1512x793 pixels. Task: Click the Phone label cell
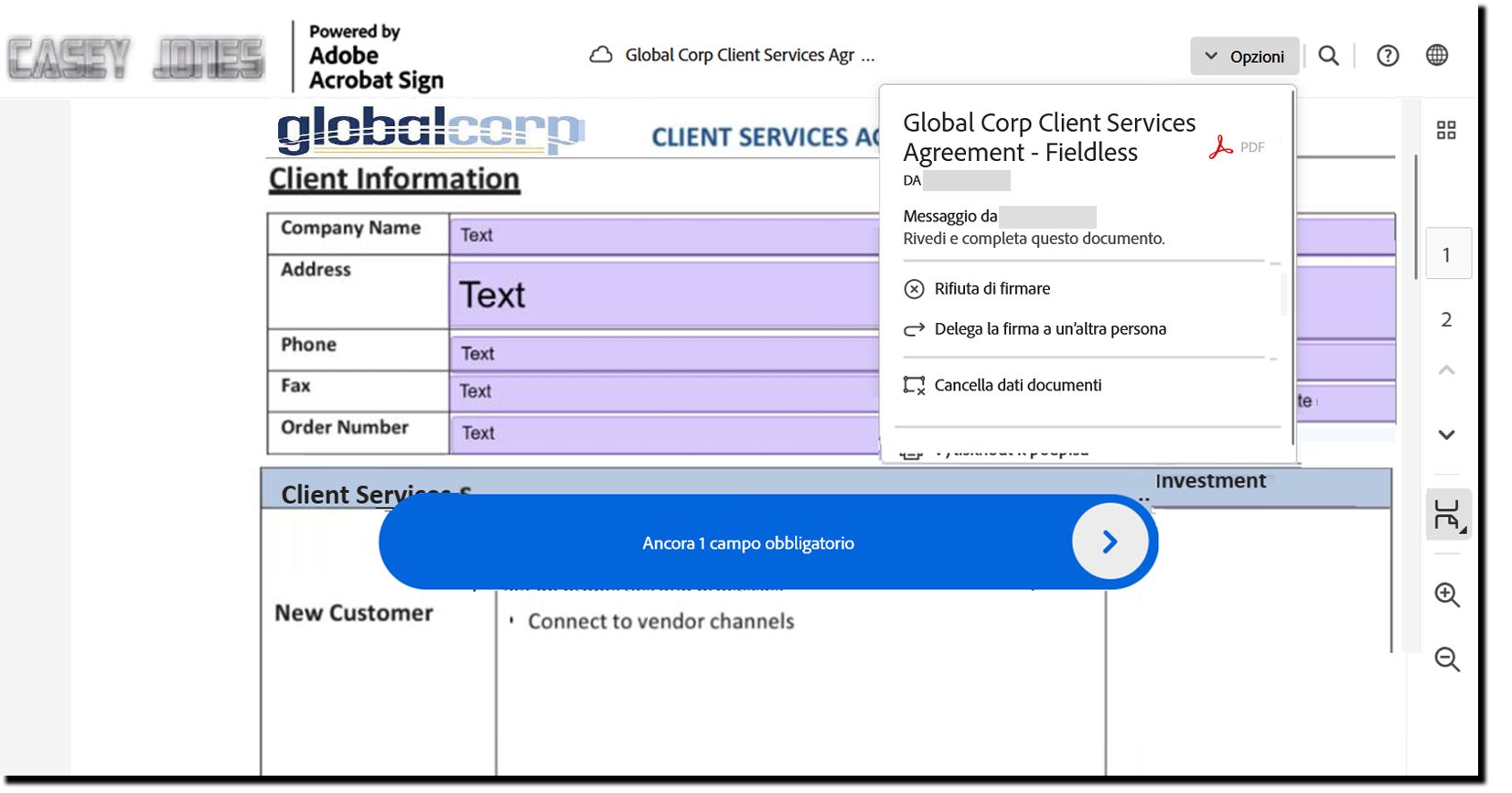point(358,349)
